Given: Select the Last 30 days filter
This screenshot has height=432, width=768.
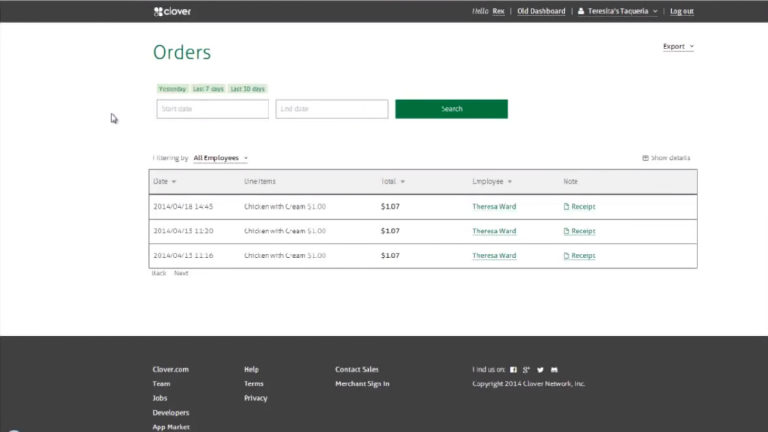Looking at the screenshot, I should coord(247,89).
